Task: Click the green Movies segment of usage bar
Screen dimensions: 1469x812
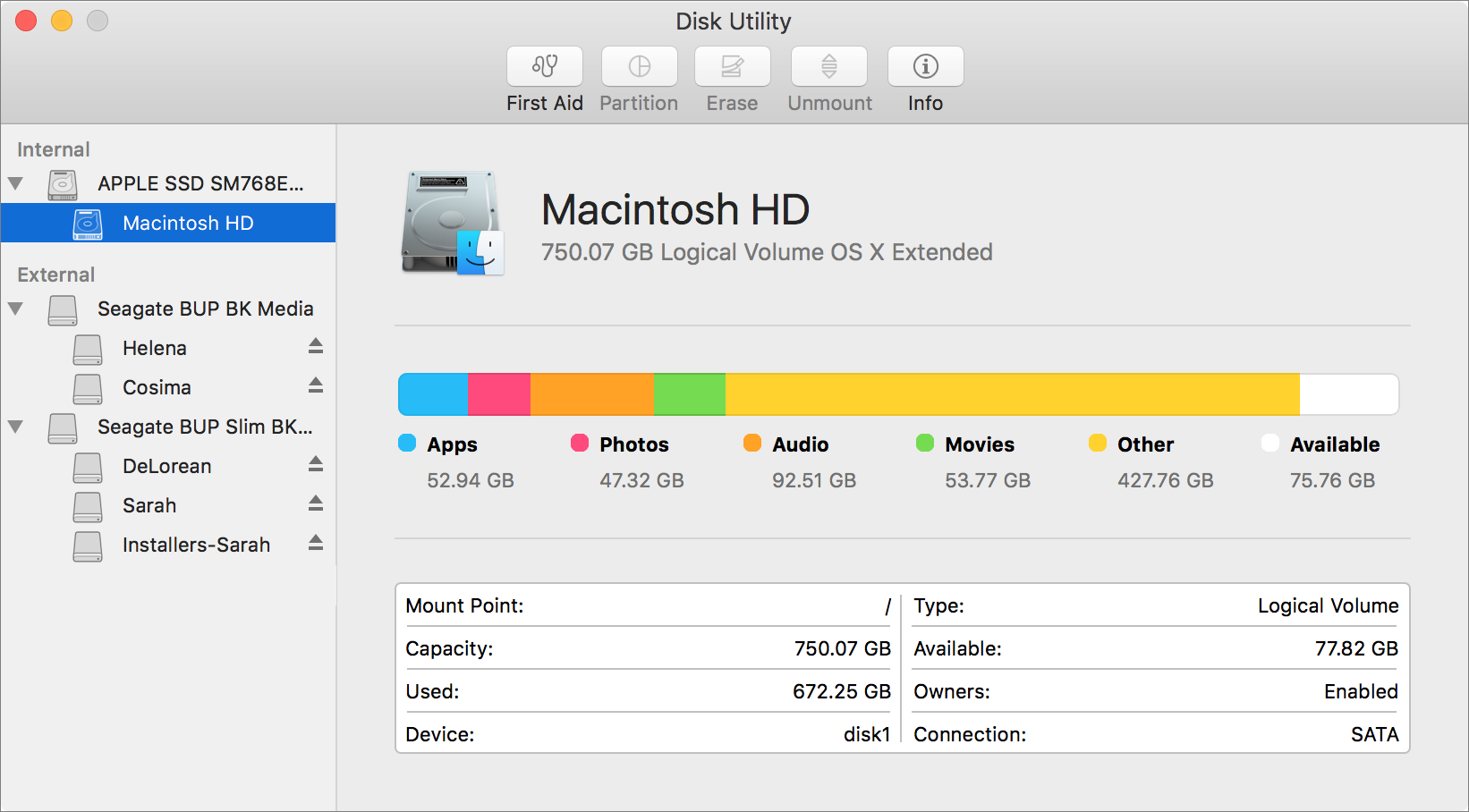Action: point(690,394)
